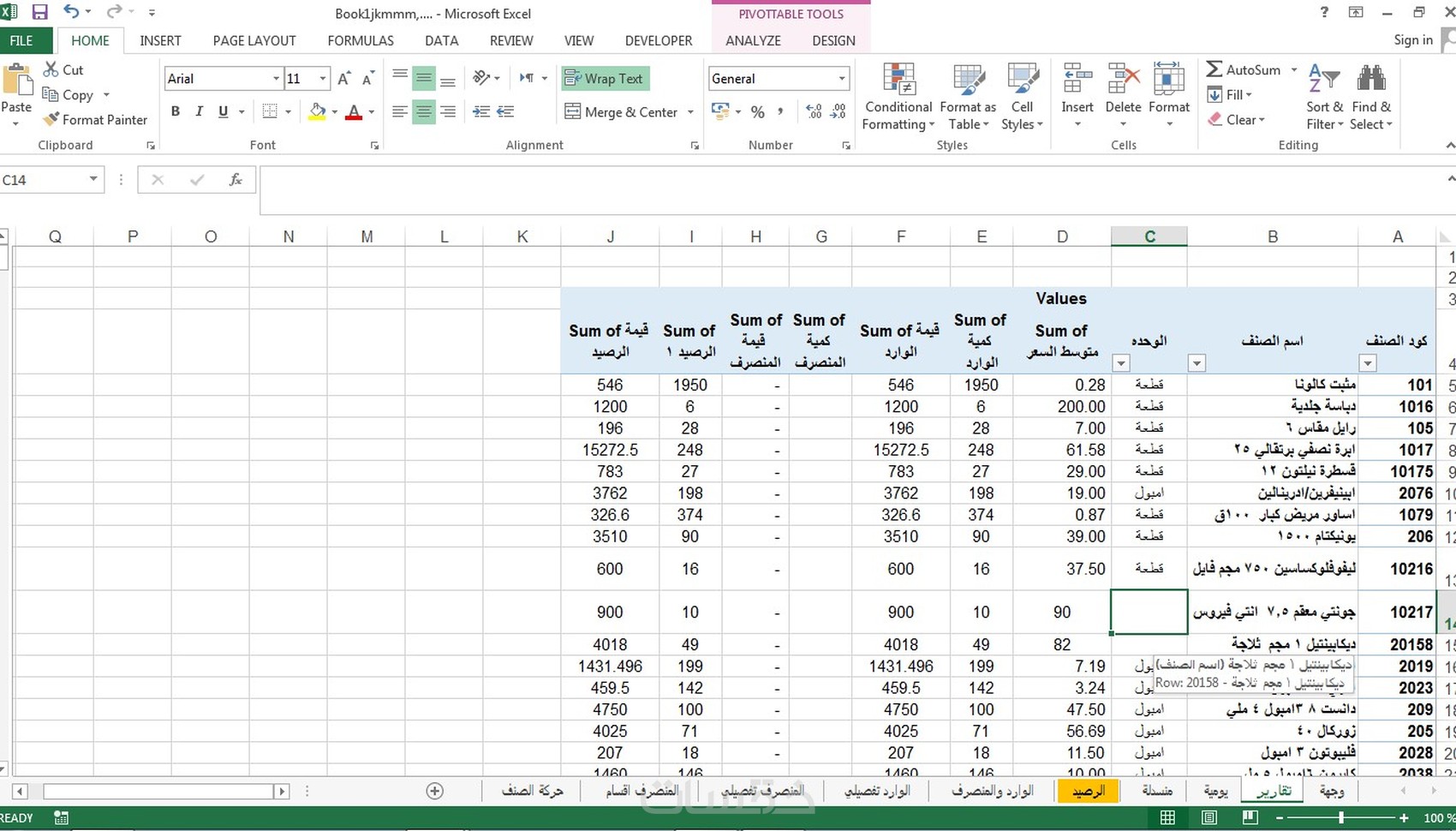This screenshot has width=1456, height=831.
Task: Expand the Merge & Center dropdown arrow
Action: [x=690, y=112]
